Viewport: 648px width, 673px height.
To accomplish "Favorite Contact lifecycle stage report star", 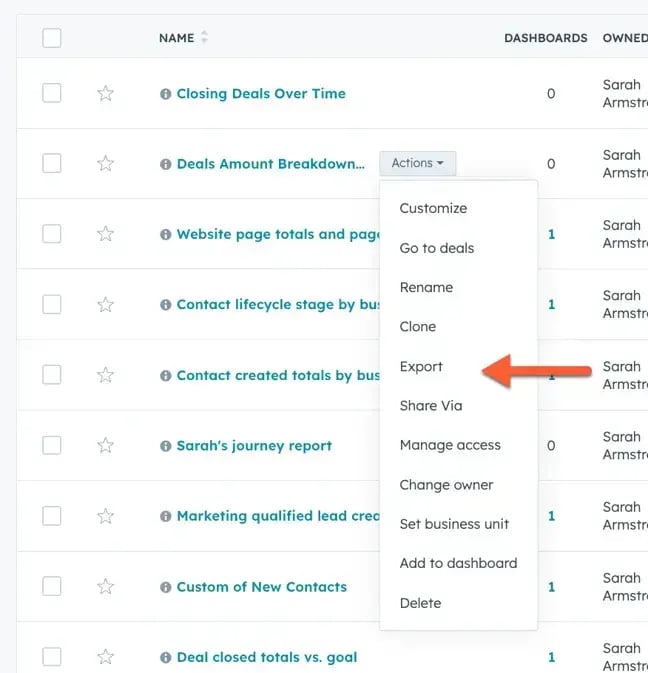I will point(105,304).
